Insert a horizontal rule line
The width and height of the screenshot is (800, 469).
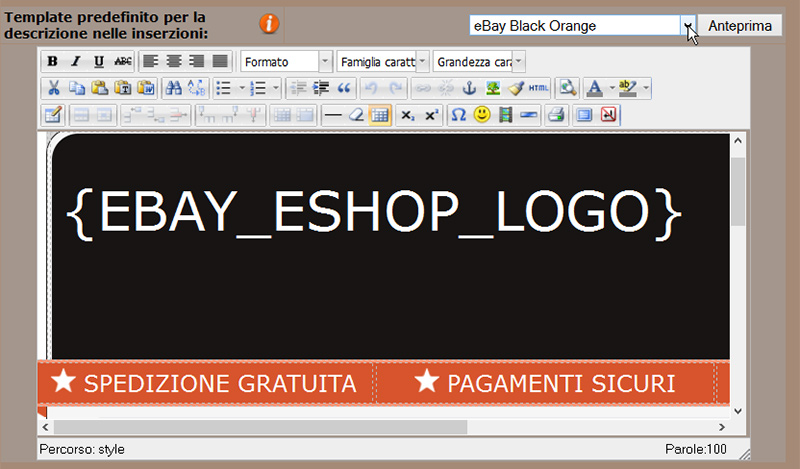click(x=333, y=115)
